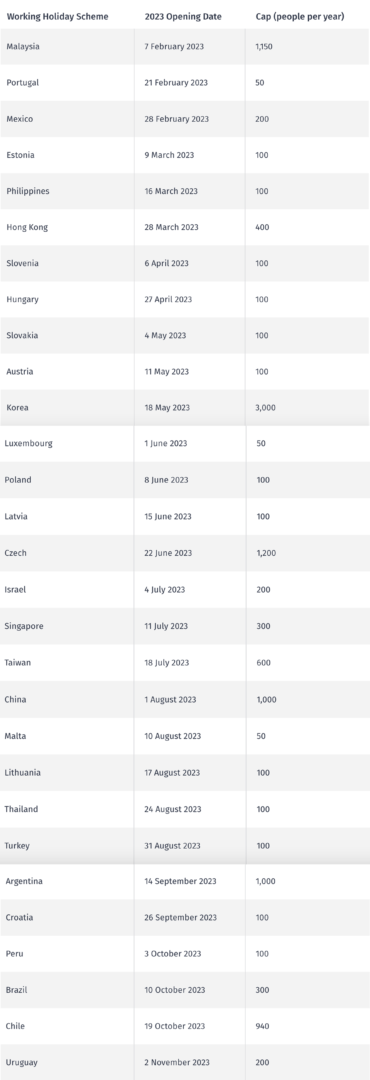Viewport: 370px width, 1080px height.
Task: Select the Mexico cap value 200
Action: click(x=262, y=119)
